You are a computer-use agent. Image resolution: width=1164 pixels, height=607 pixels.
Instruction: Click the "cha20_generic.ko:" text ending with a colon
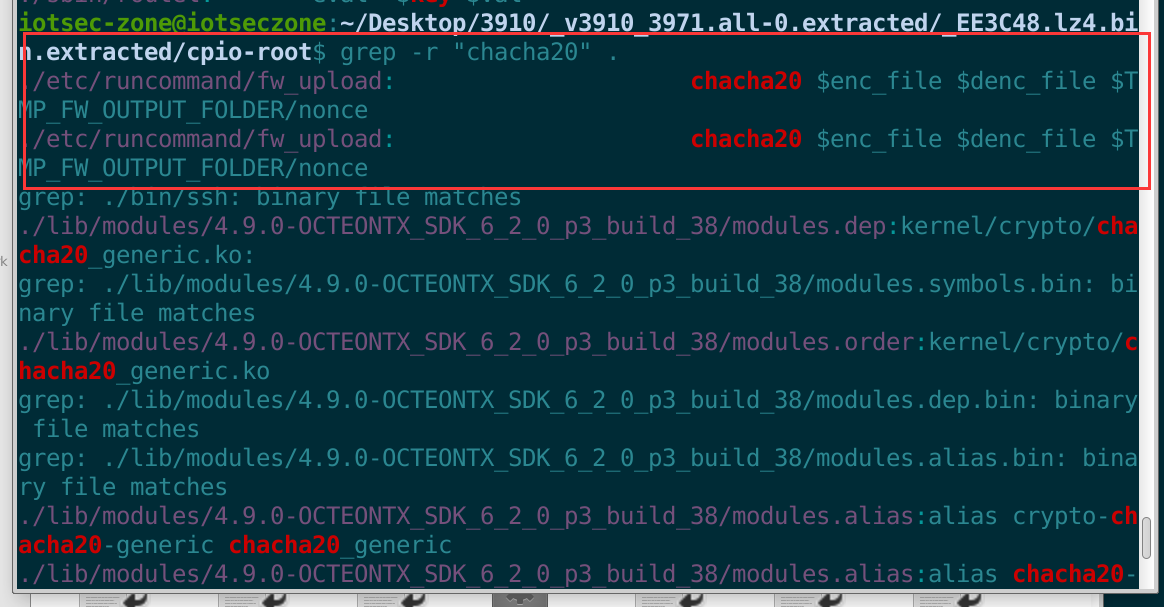[x=137, y=255]
